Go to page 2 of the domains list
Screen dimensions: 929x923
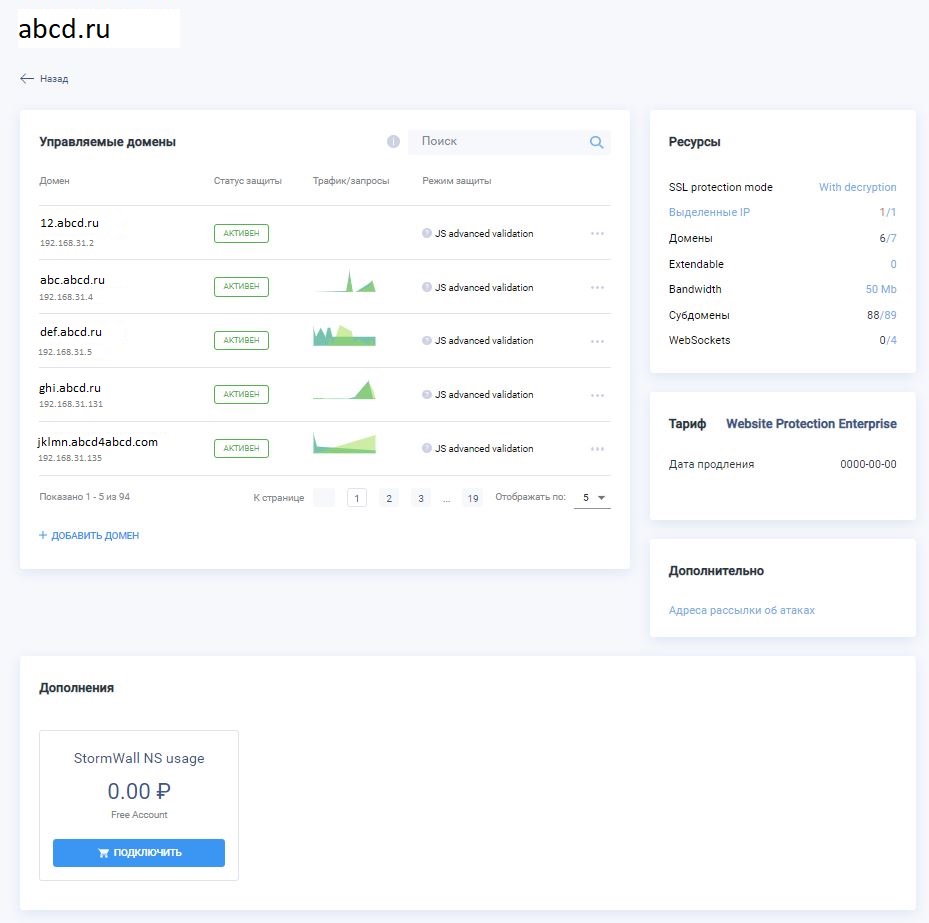point(389,498)
